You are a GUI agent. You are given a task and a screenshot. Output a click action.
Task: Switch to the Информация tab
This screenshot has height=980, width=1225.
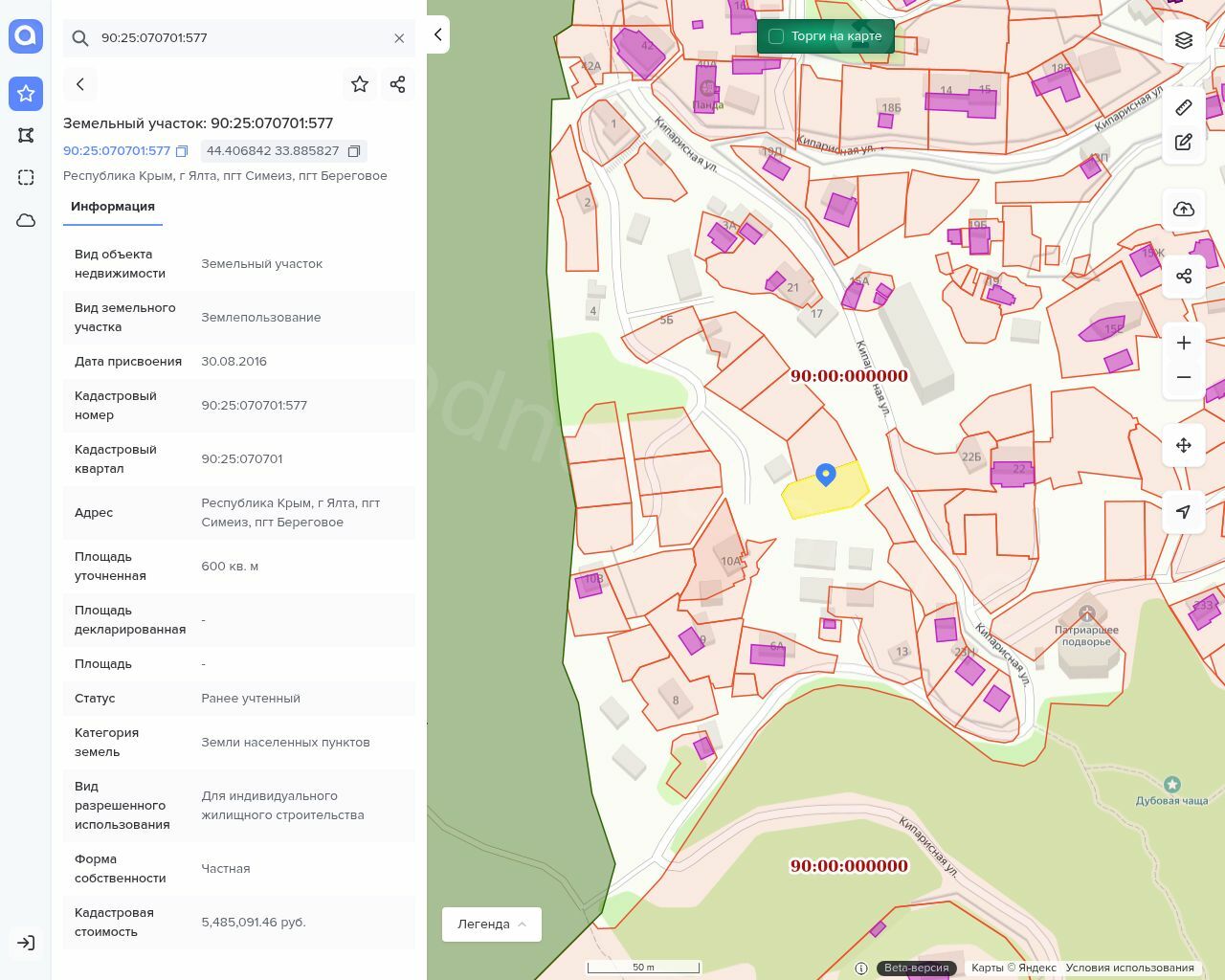(x=113, y=207)
